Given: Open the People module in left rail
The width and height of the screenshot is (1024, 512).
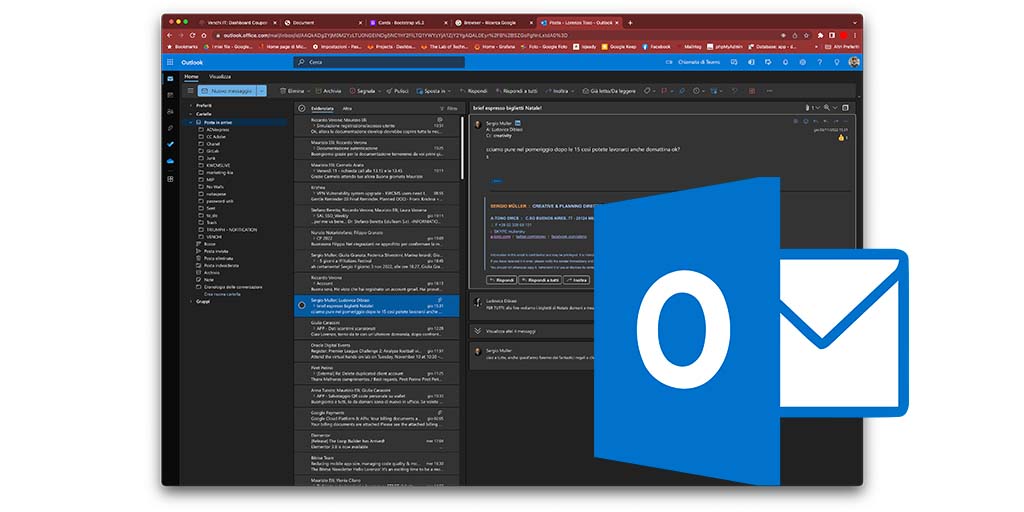Looking at the screenshot, I should click(170, 111).
